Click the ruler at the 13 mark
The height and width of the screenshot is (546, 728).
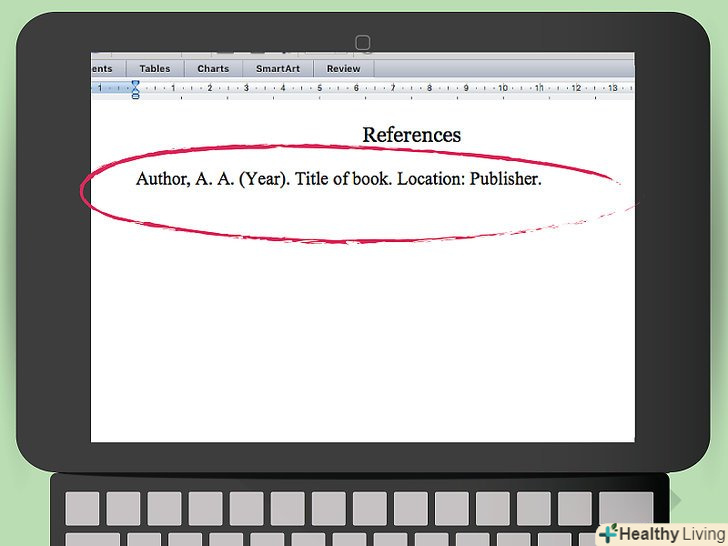(613, 88)
